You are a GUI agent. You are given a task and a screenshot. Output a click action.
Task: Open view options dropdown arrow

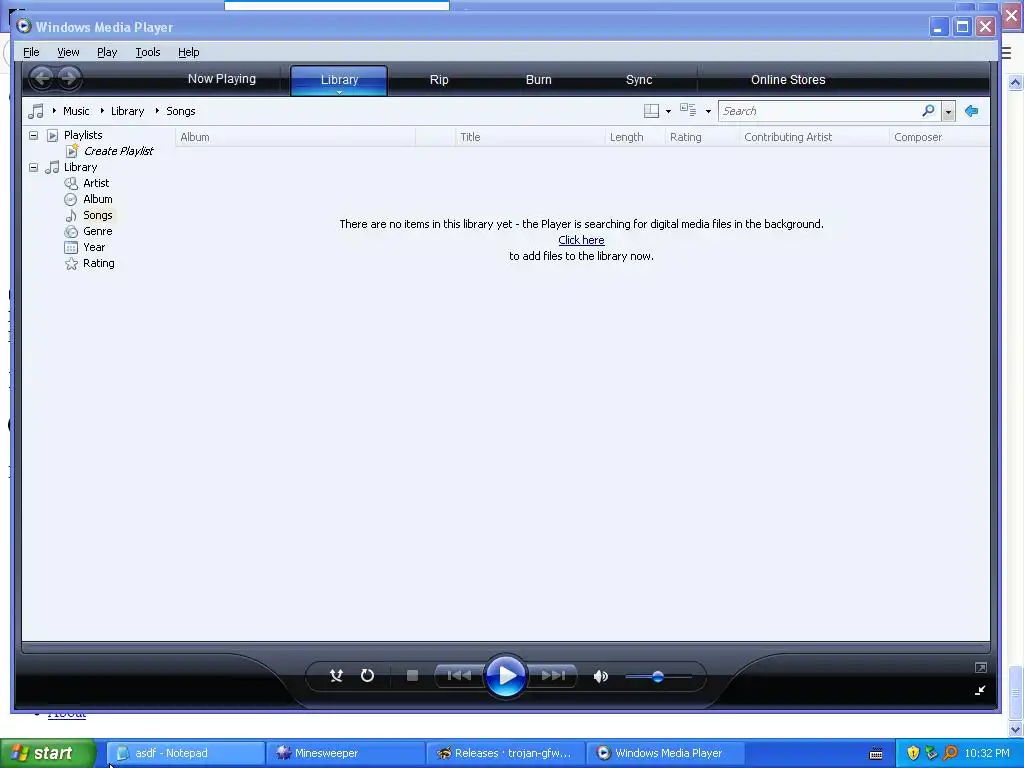pyautogui.click(x=708, y=112)
